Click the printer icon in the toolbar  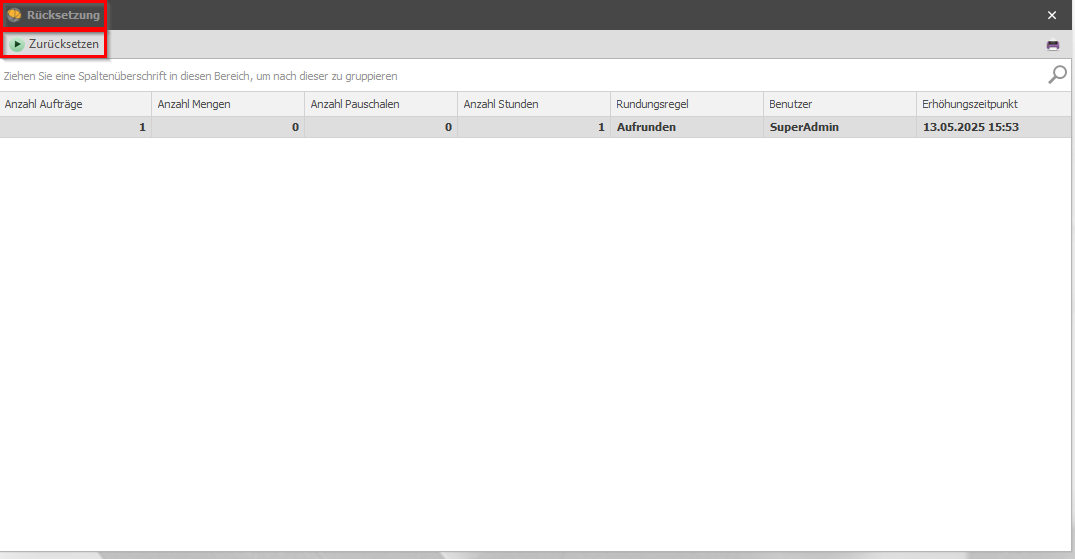pos(1053,45)
